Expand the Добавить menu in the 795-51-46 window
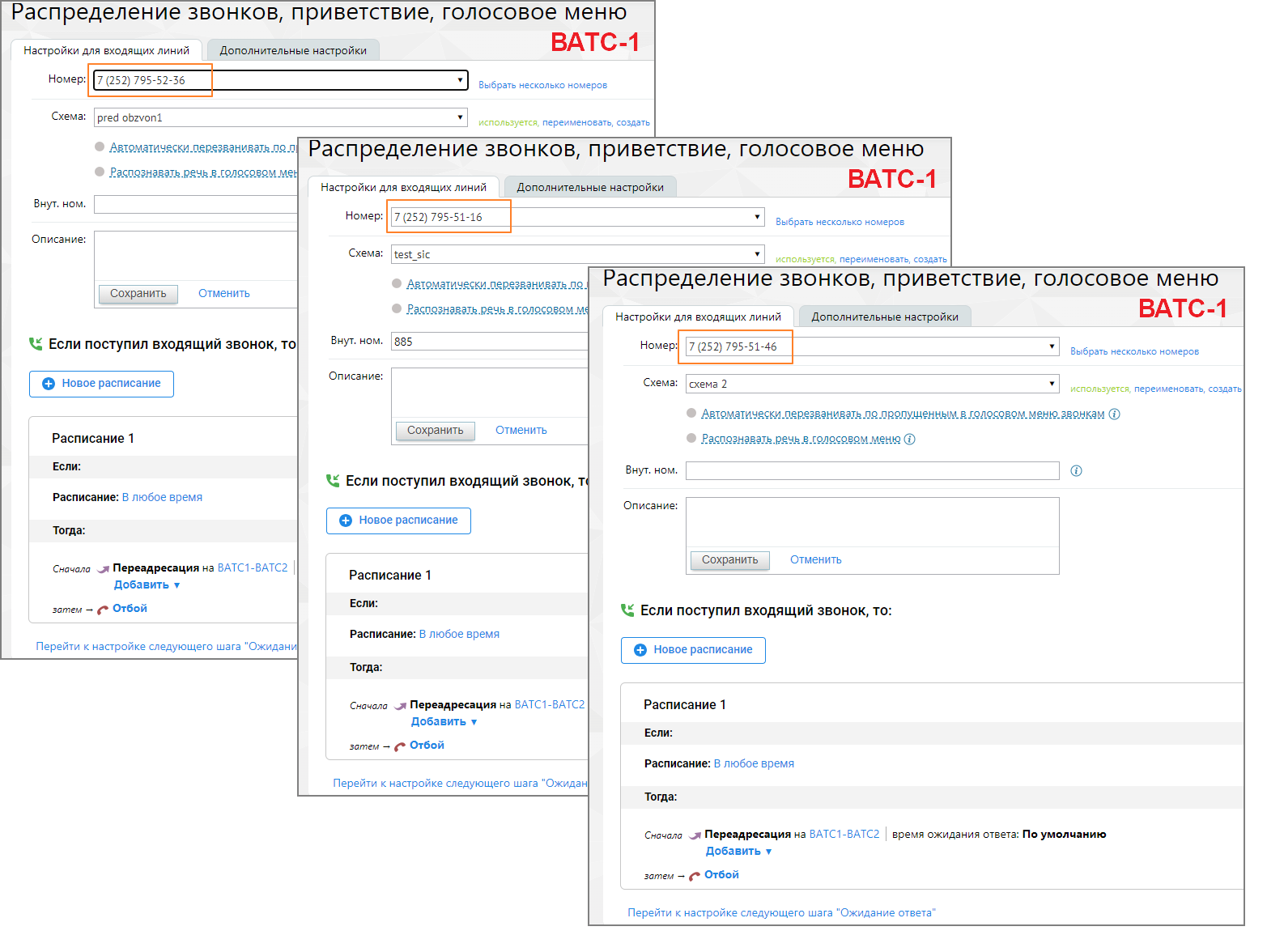The image size is (1267, 952). click(738, 852)
